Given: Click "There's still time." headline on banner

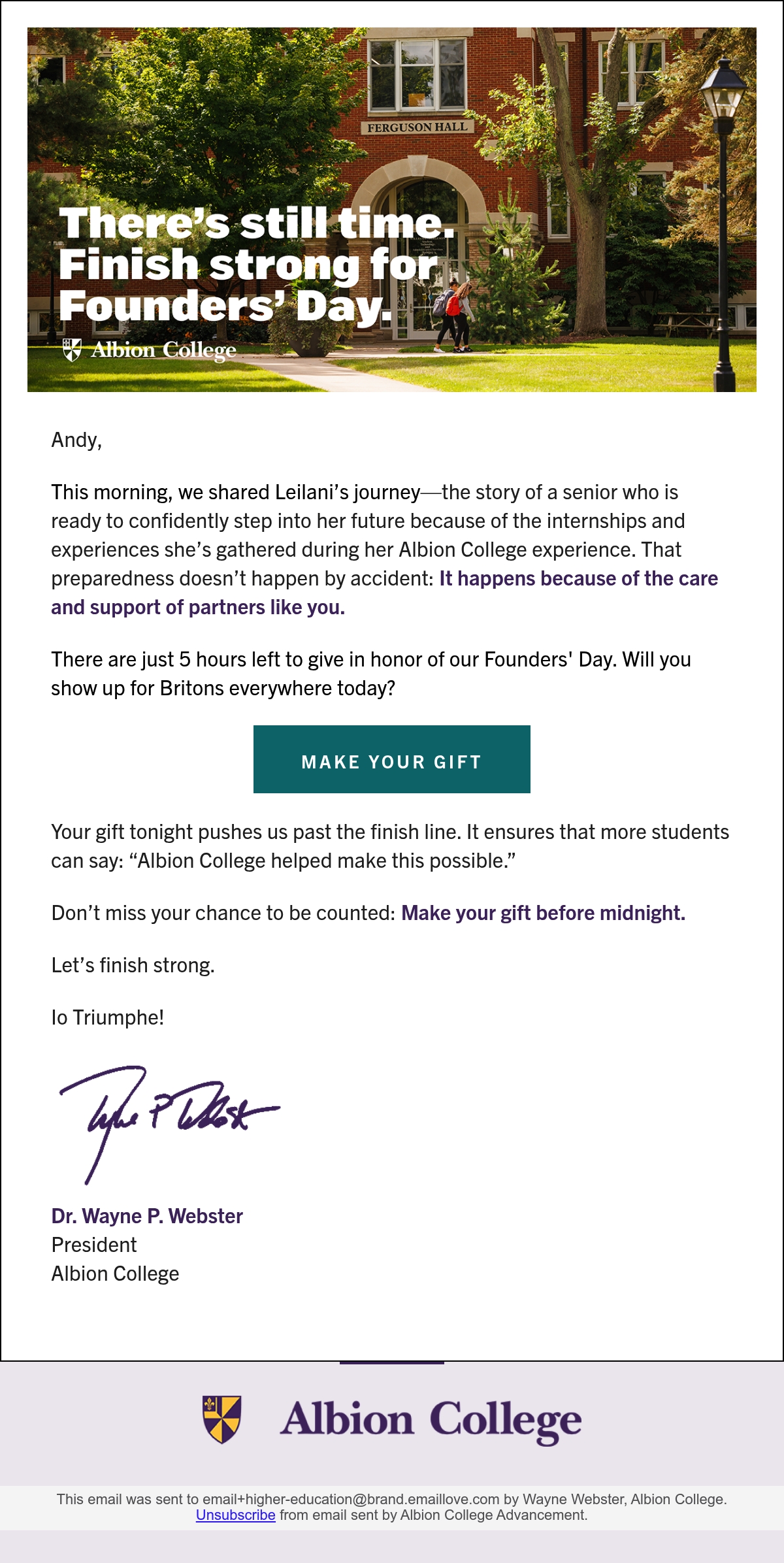Looking at the screenshot, I should 256,223.
